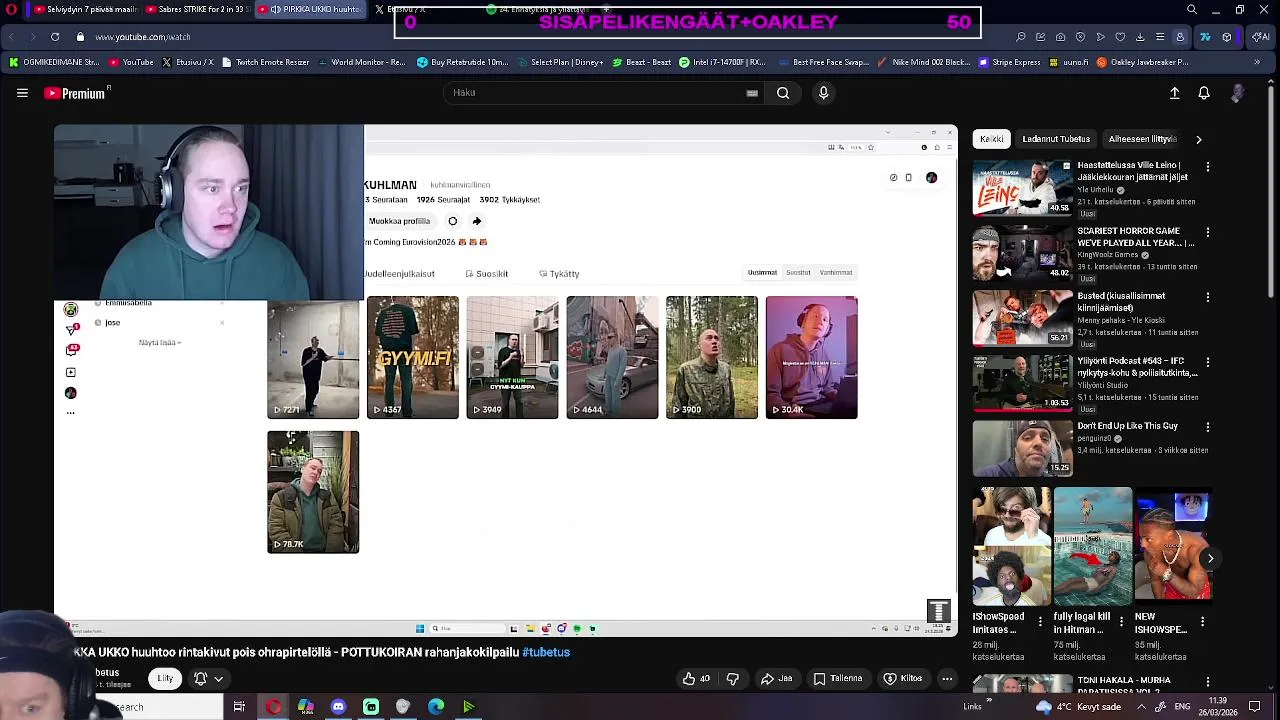Open Opera GX from taskbar
This screenshot has height=720, width=1280.
coord(273,707)
